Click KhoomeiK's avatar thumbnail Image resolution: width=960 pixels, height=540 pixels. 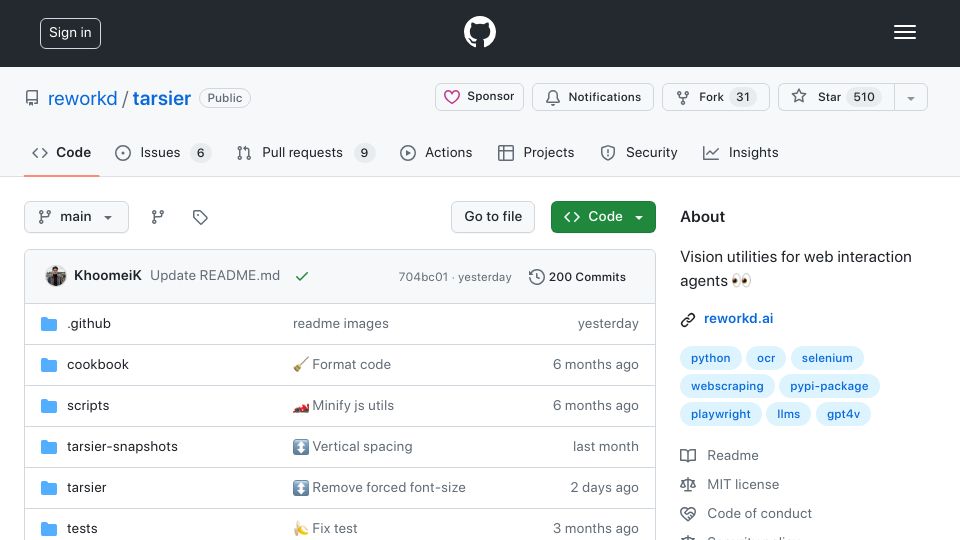pos(56,276)
